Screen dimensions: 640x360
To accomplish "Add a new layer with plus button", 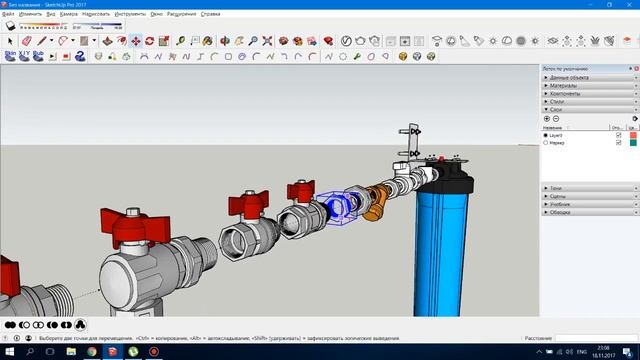I will tap(547, 119).
